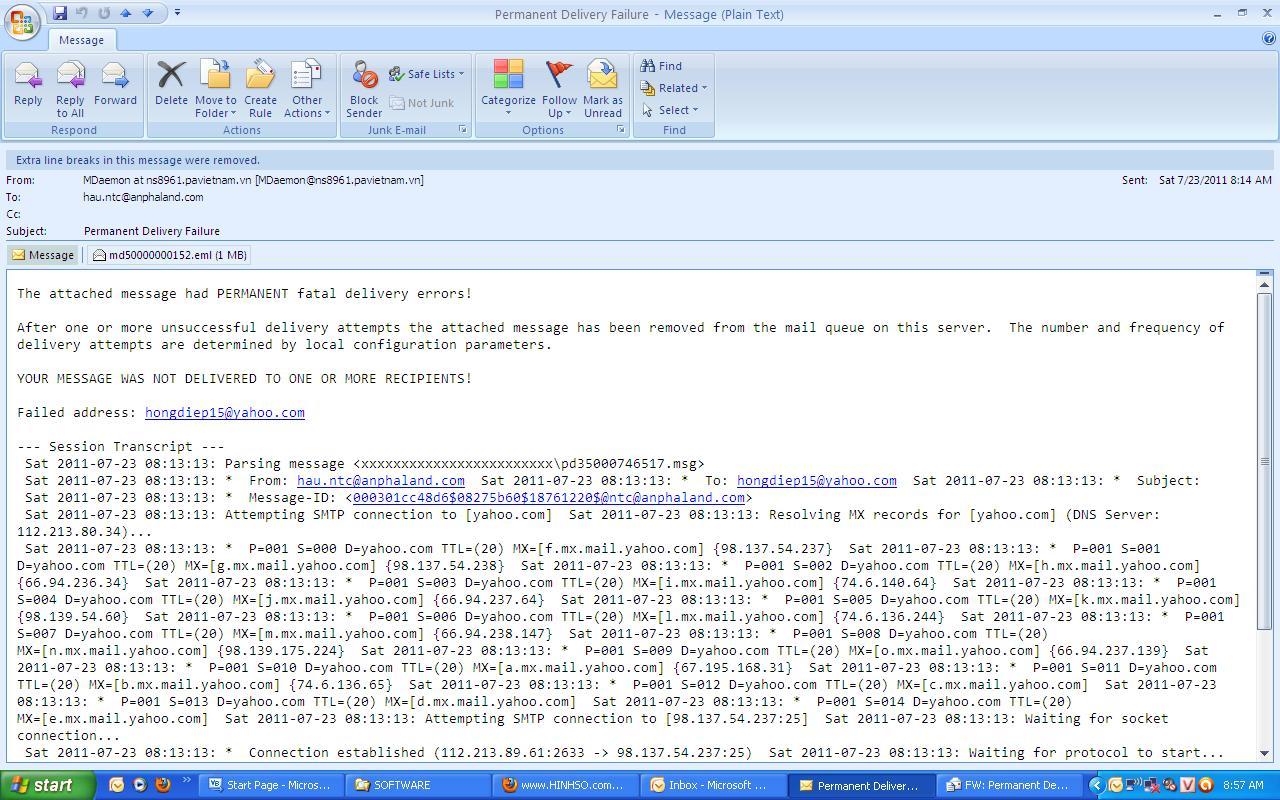
Task: Switch to FW: Permanent Delivery taskbar window
Action: (x=1010, y=785)
